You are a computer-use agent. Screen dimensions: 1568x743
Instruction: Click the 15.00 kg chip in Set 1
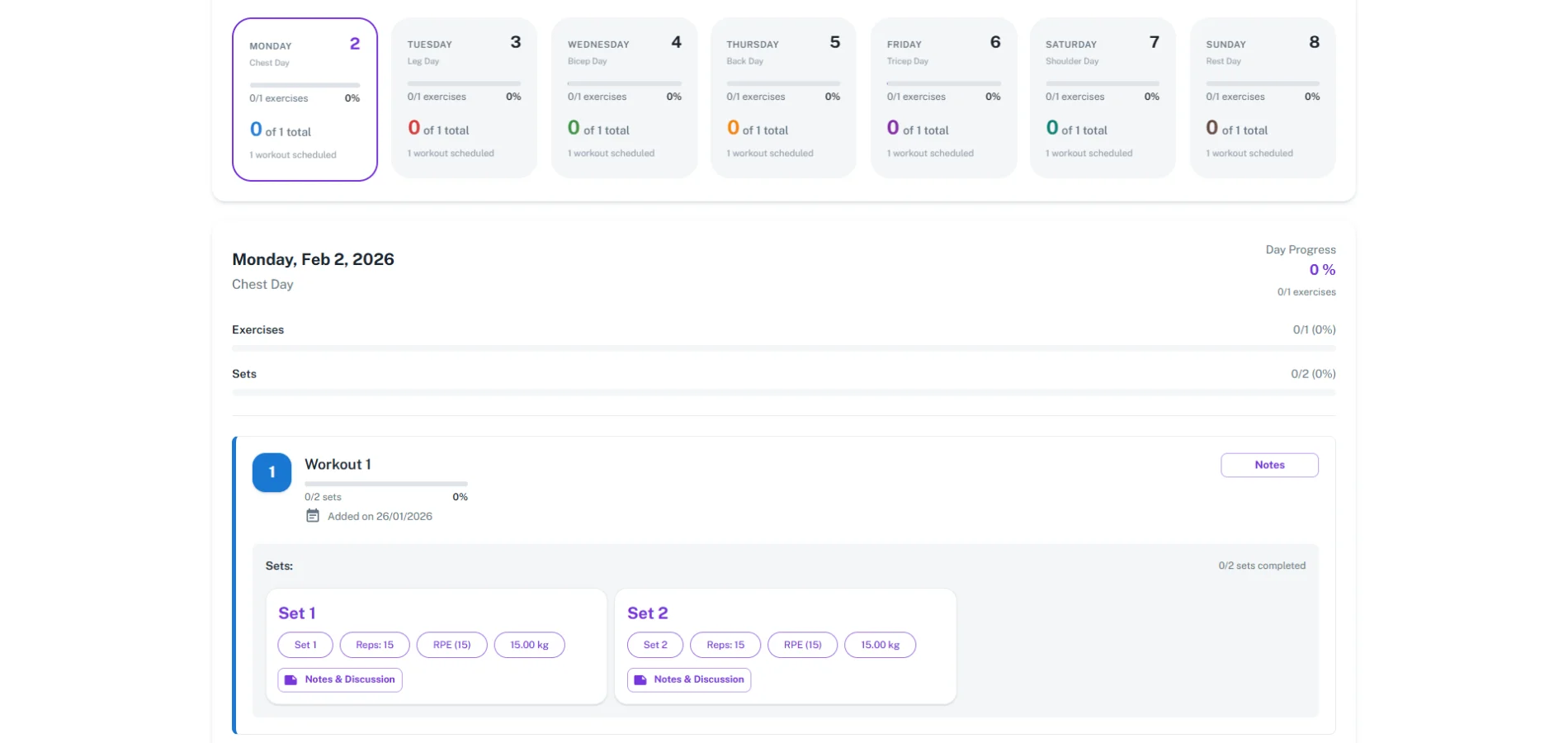[x=529, y=645]
